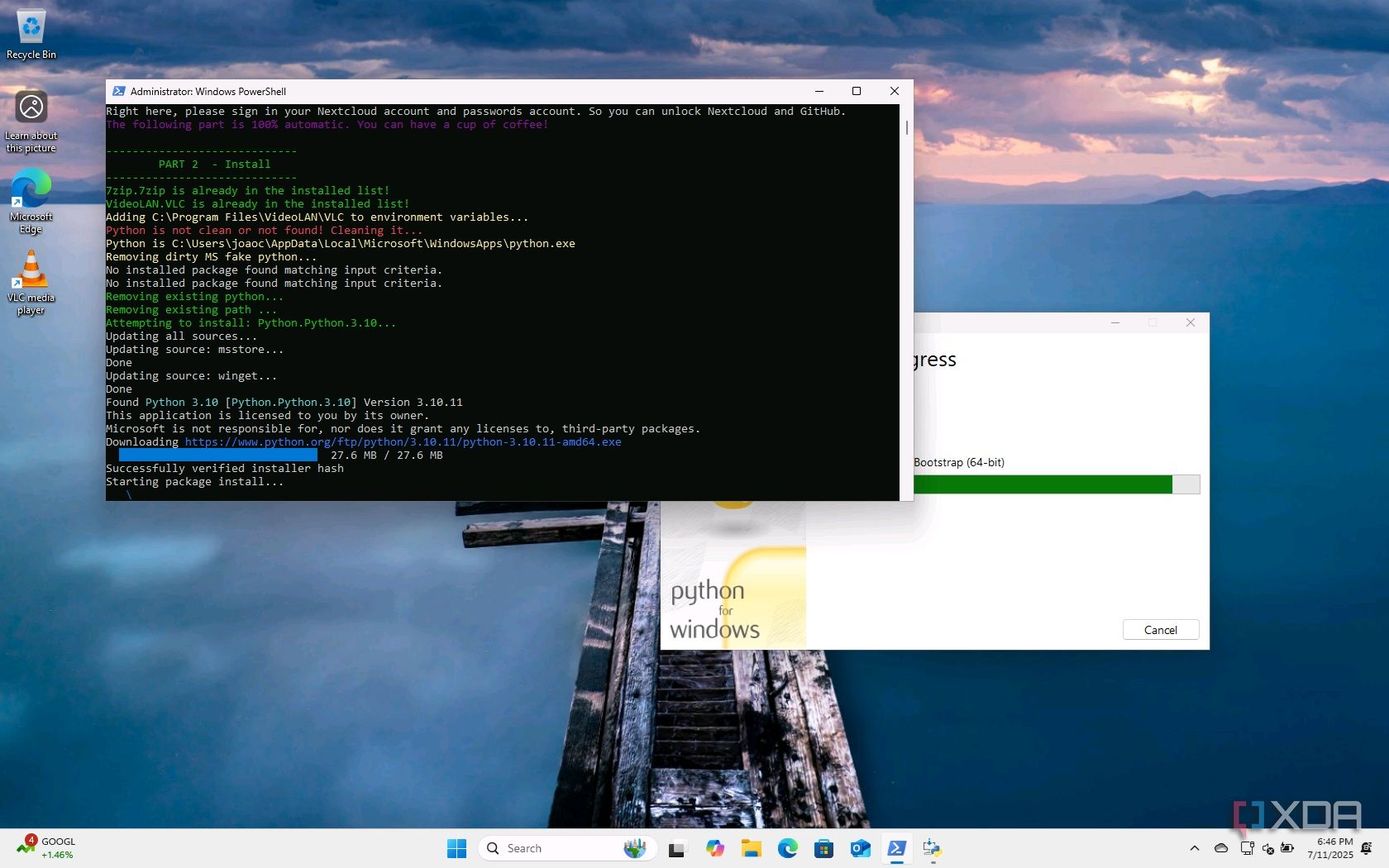Open the GOOGL stock widget
1389x868 pixels.
(x=46, y=848)
